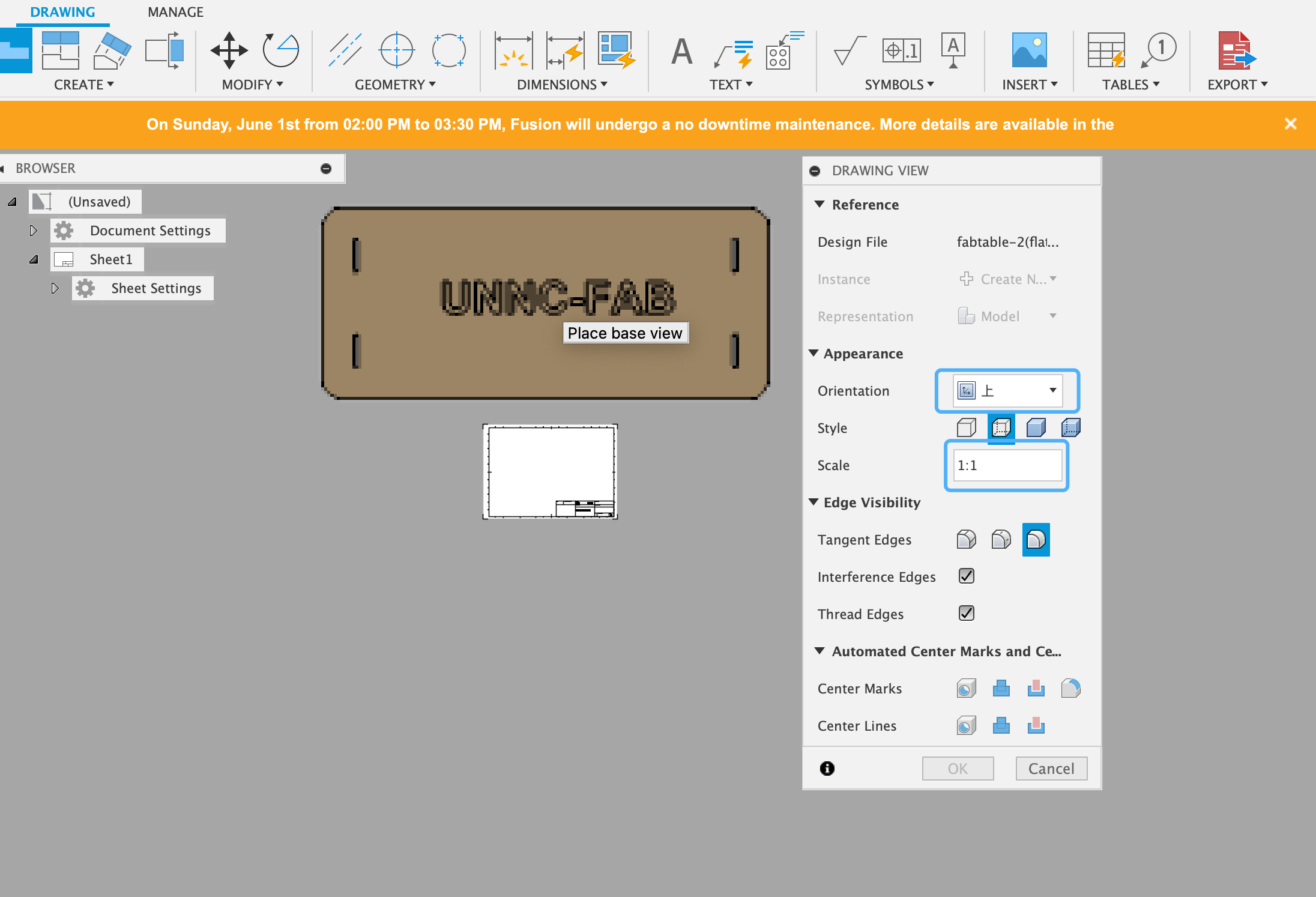Enable Center Marks for holes
The height and width of the screenshot is (897, 1316).
click(x=966, y=689)
